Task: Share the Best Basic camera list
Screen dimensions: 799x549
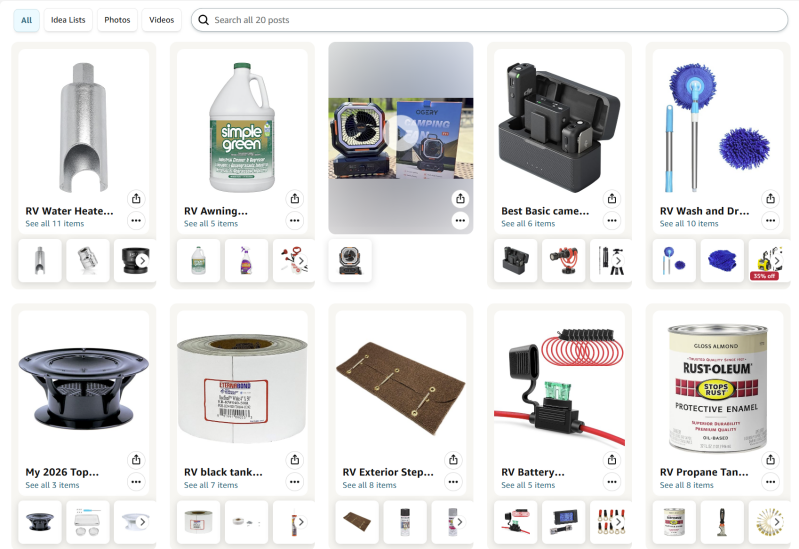Action: 612,198
